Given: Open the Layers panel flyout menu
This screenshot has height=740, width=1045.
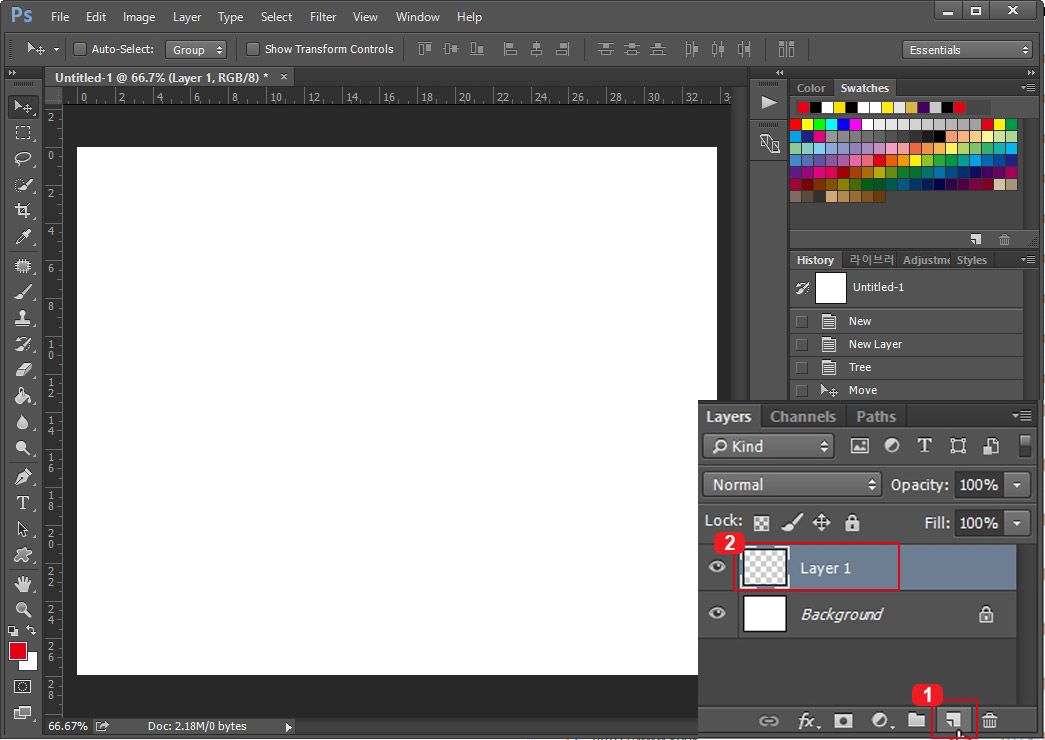Looking at the screenshot, I should (x=1022, y=415).
